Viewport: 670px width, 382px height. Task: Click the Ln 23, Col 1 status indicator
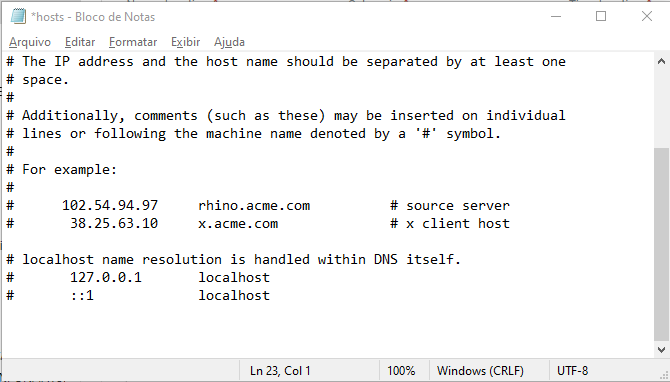pyautogui.click(x=280, y=370)
